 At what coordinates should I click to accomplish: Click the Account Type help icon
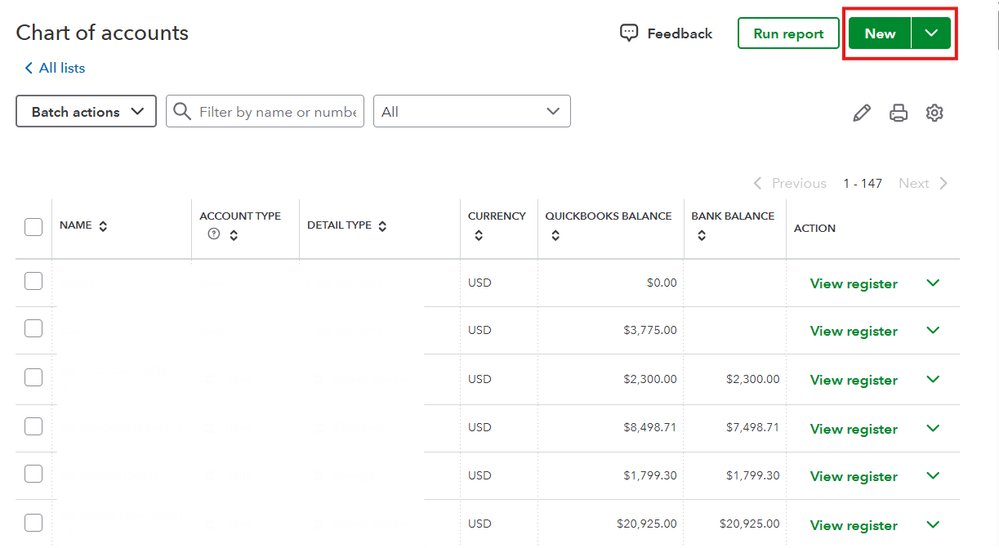tap(213, 235)
